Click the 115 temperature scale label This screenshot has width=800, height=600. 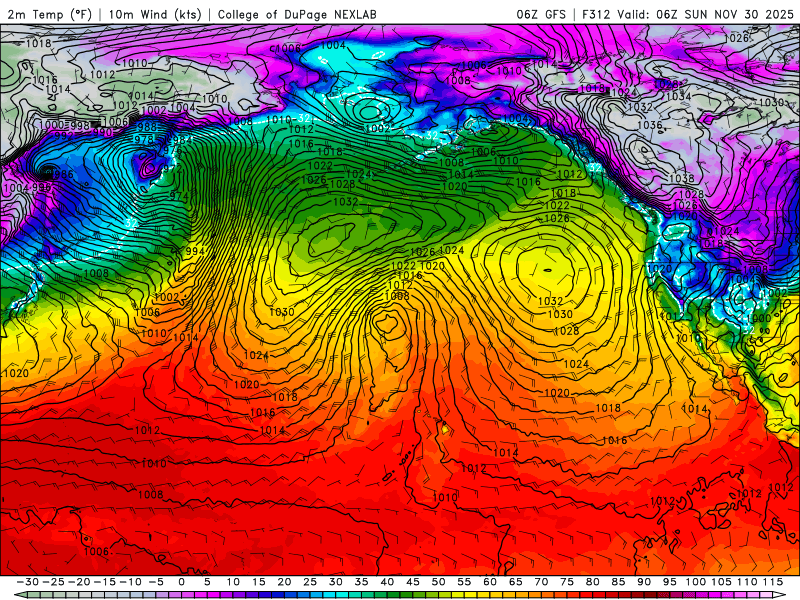pyautogui.click(x=773, y=582)
